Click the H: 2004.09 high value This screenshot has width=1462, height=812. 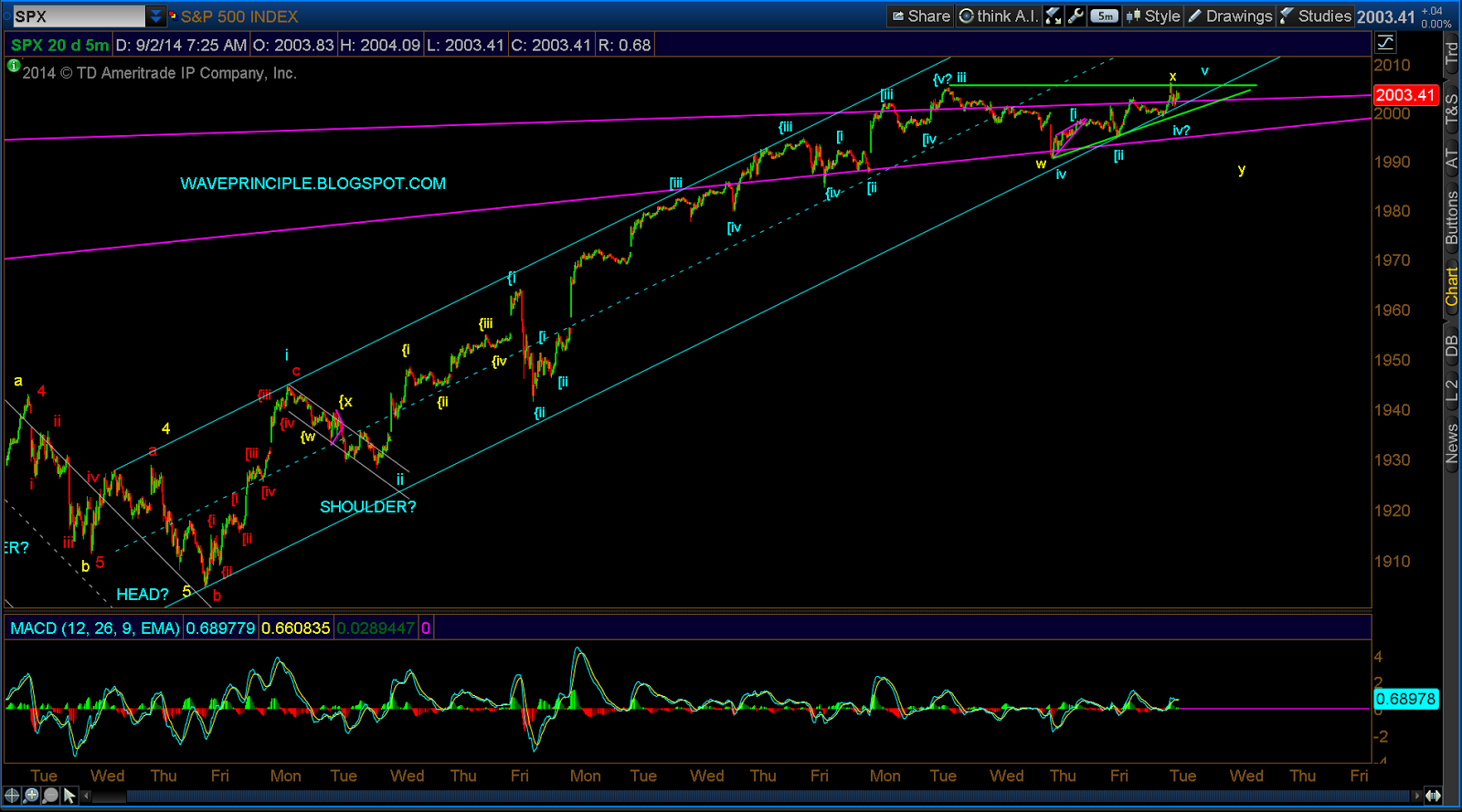380,45
